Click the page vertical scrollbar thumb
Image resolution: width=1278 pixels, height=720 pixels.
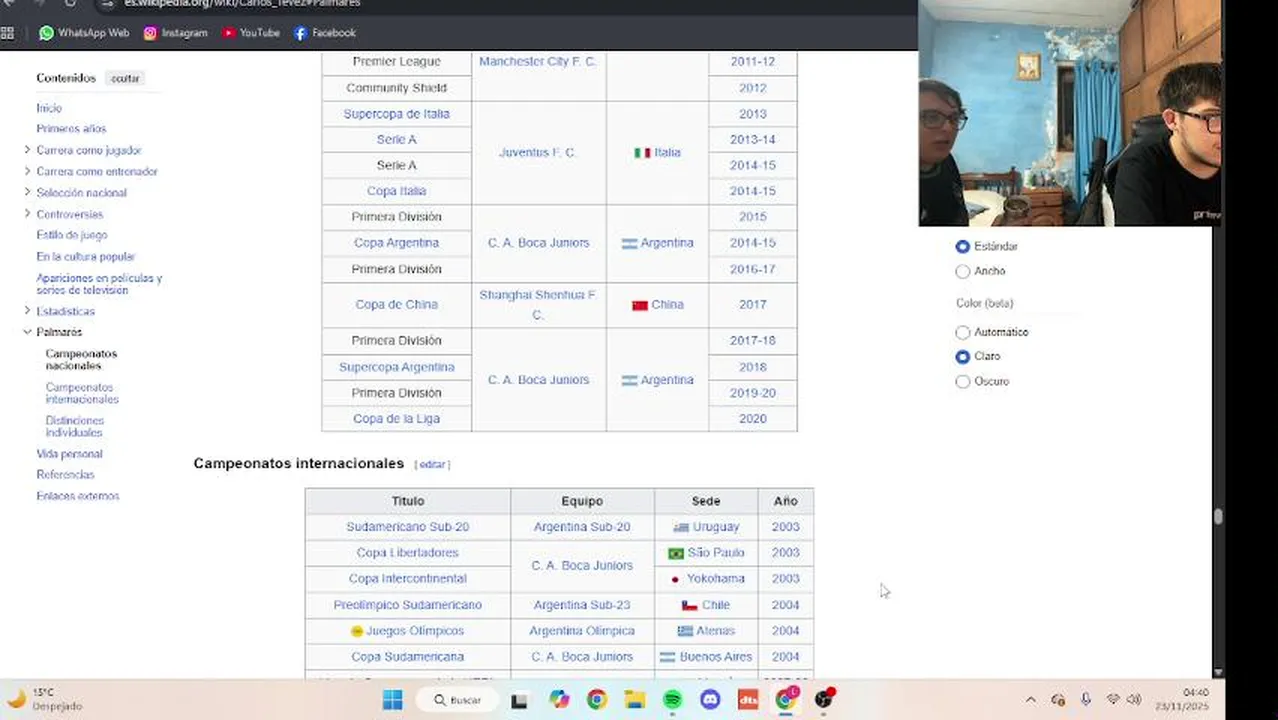tap(1218, 517)
